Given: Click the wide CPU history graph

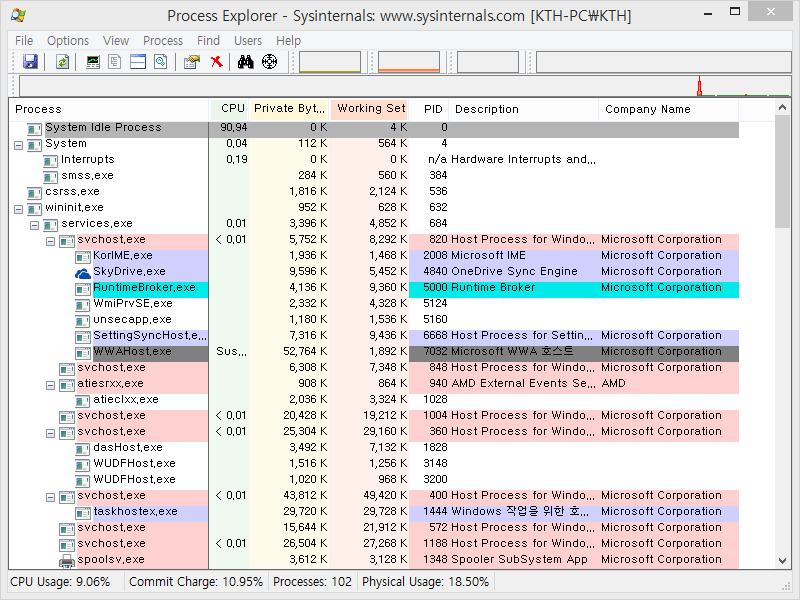Looking at the screenshot, I should [405, 86].
